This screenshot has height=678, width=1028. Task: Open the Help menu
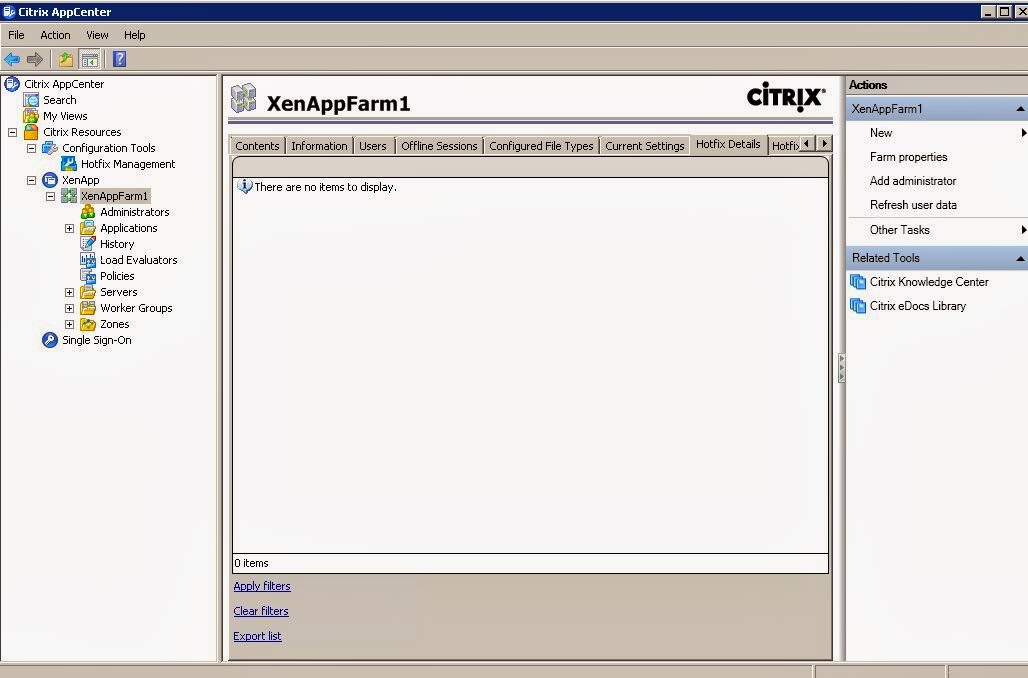click(x=134, y=35)
